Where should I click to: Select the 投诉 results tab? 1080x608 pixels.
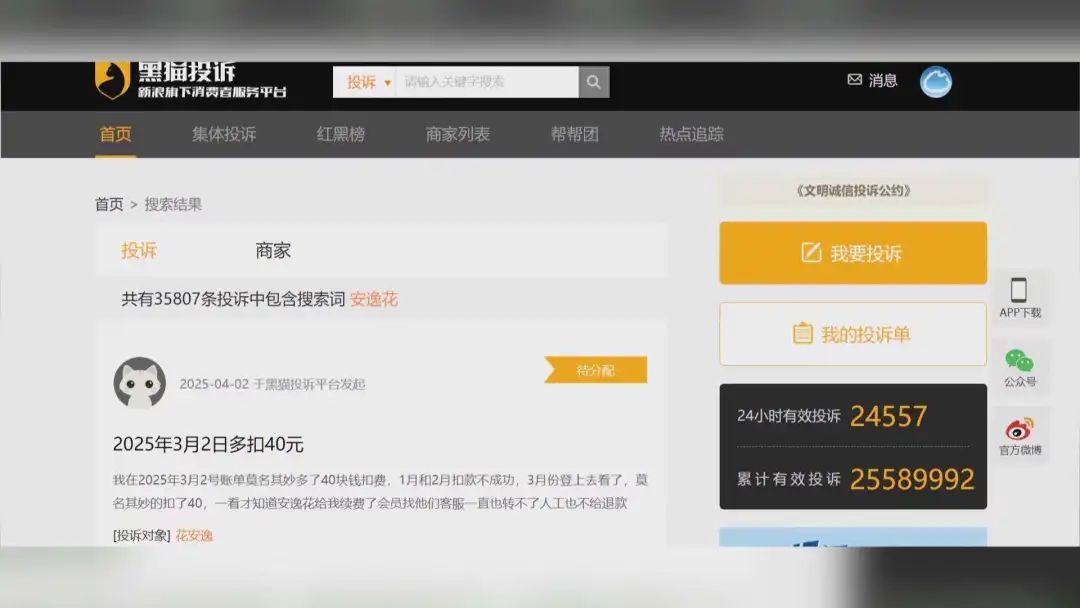[x=139, y=250]
